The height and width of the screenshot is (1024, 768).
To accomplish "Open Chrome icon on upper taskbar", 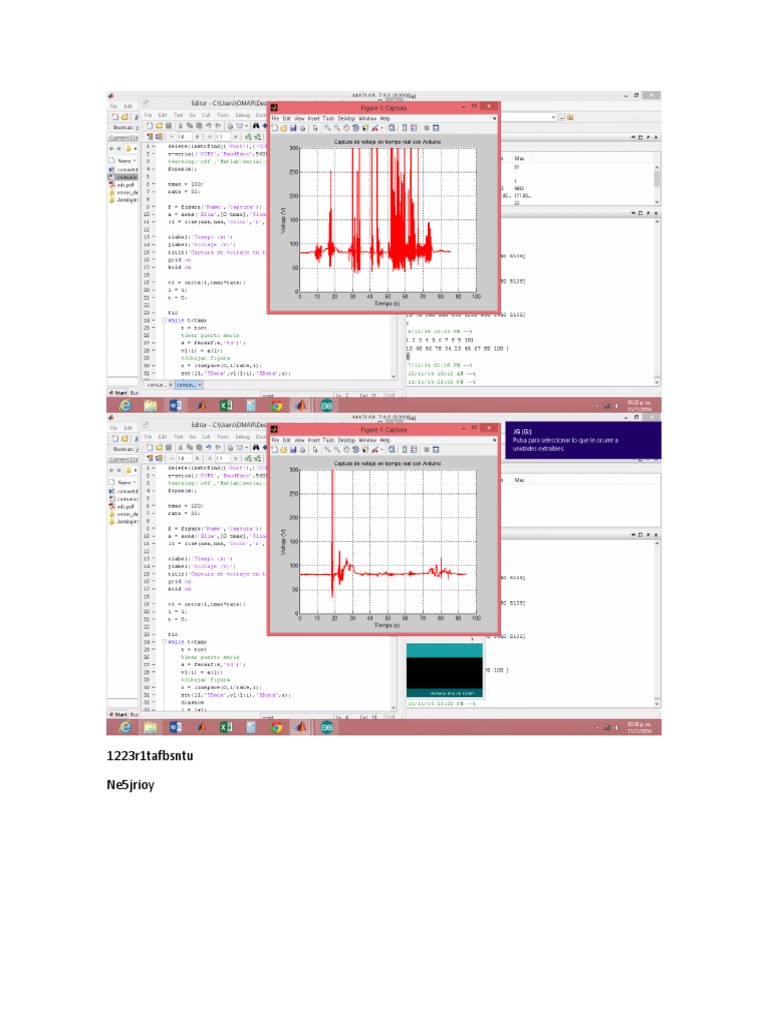I will point(276,406).
